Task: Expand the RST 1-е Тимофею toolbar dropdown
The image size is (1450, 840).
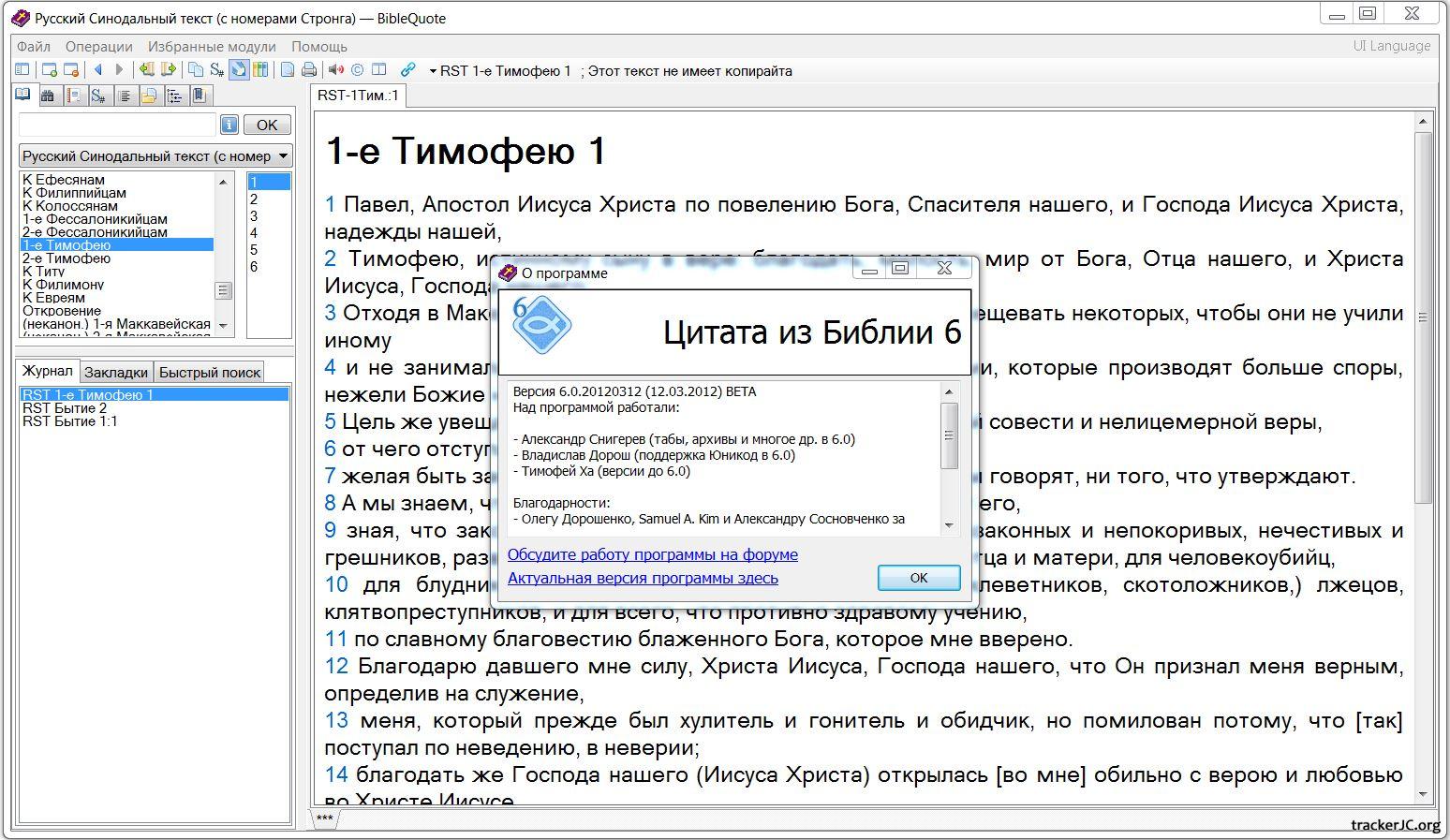Action: point(433,71)
